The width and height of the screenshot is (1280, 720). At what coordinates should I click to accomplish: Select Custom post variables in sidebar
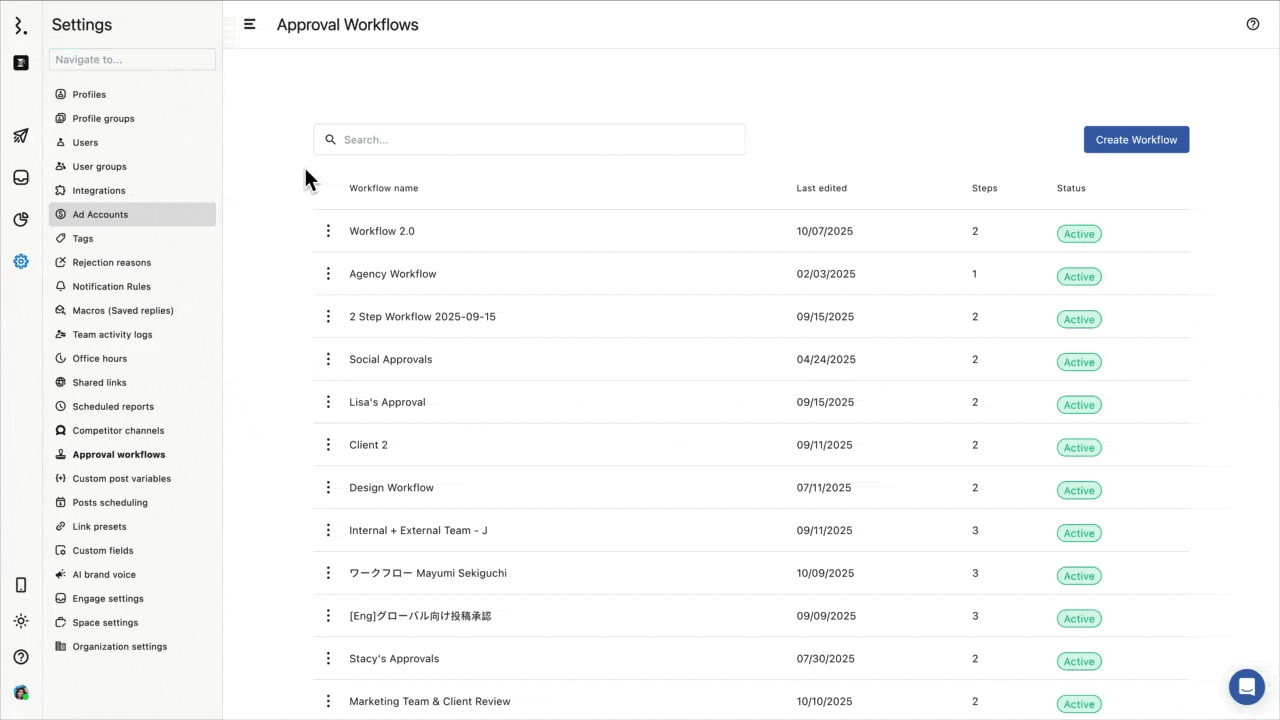pos(121,479)
